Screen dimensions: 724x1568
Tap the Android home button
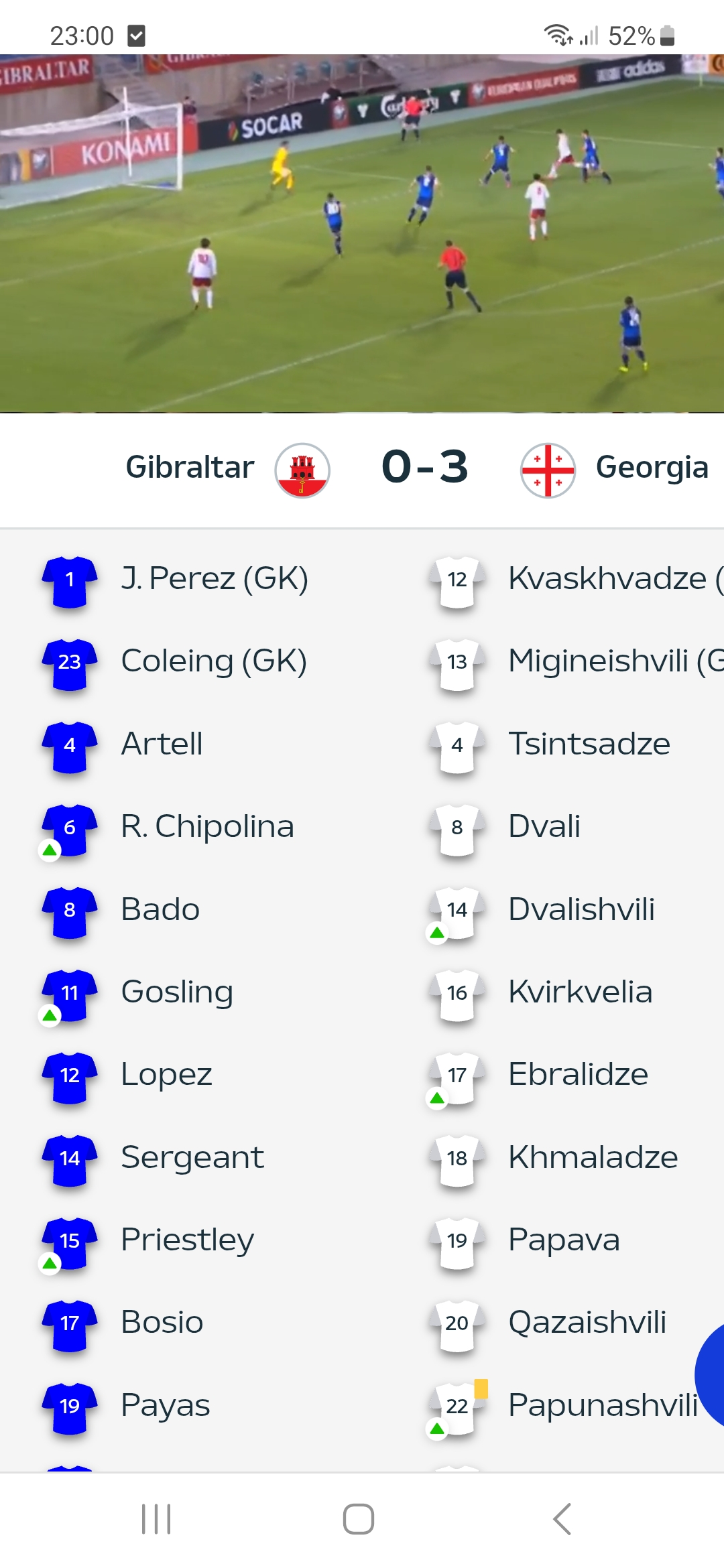359,1519
